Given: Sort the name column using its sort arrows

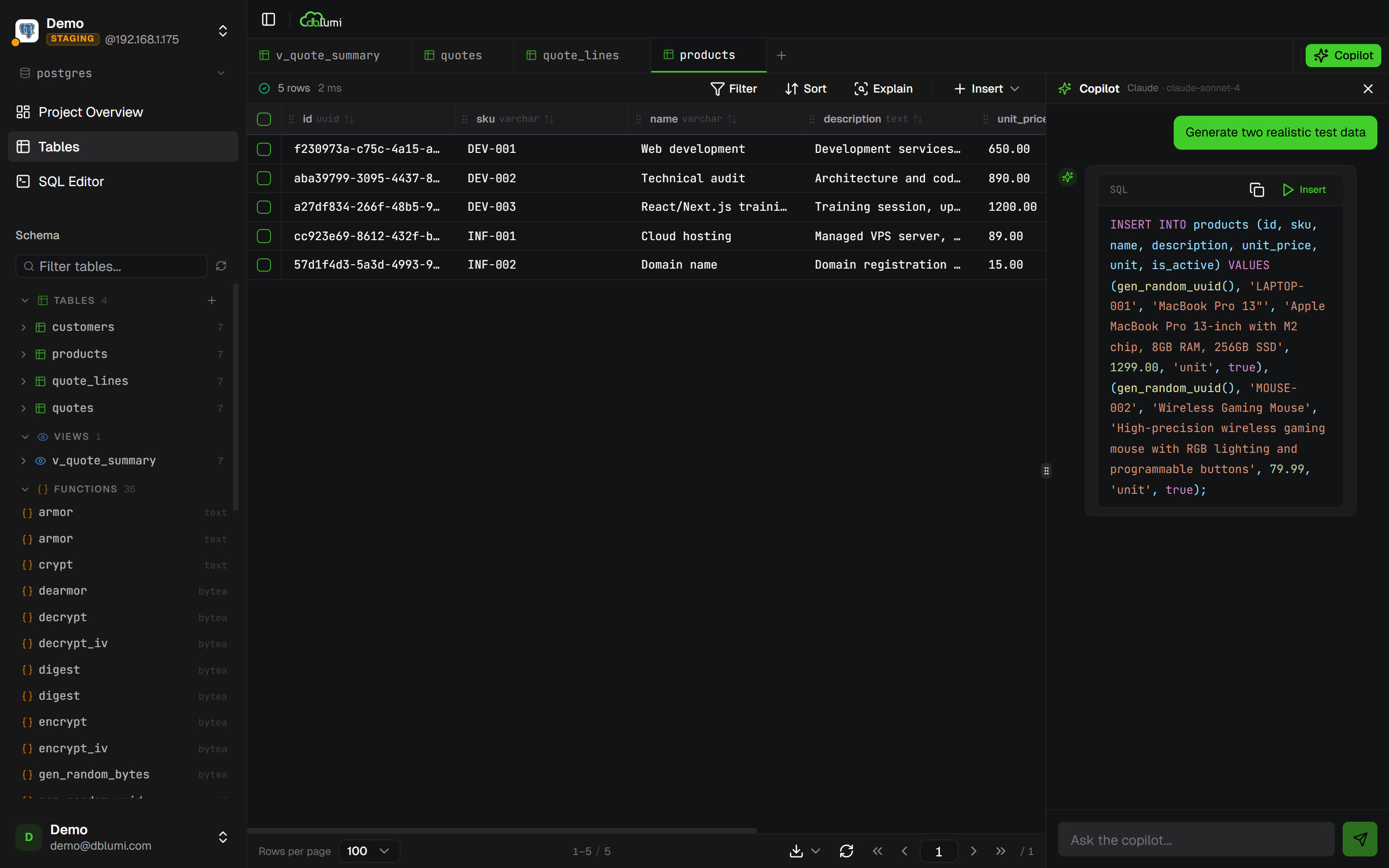Looking at the screenshot, I should pyautogui.click(x=731, y=119).
